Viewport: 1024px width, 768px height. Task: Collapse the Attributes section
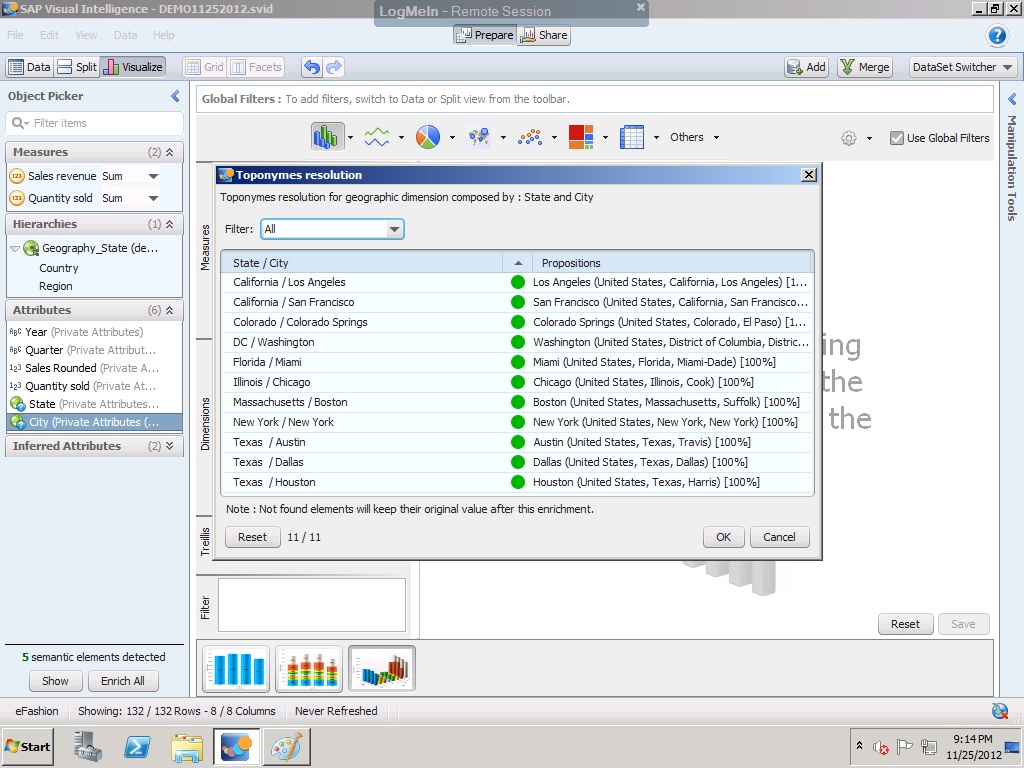click(170, 310)
